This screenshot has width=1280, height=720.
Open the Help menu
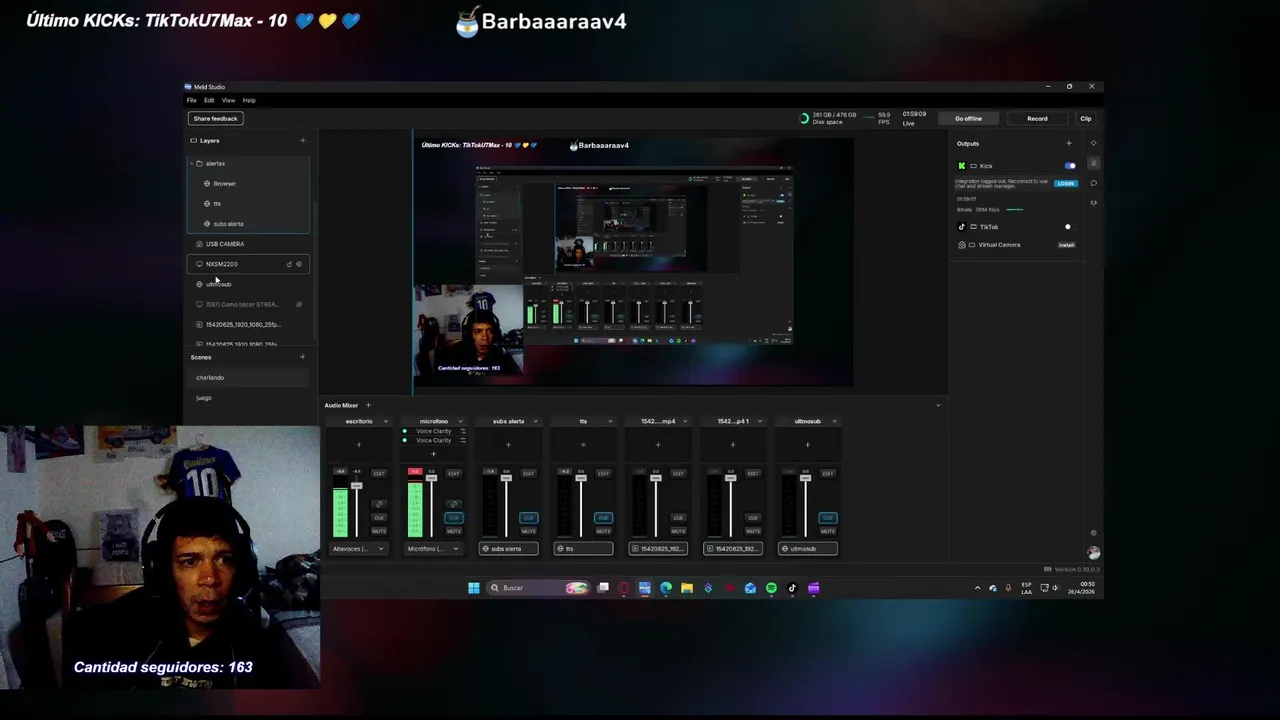pyautogui.click(x=249, y=100)
